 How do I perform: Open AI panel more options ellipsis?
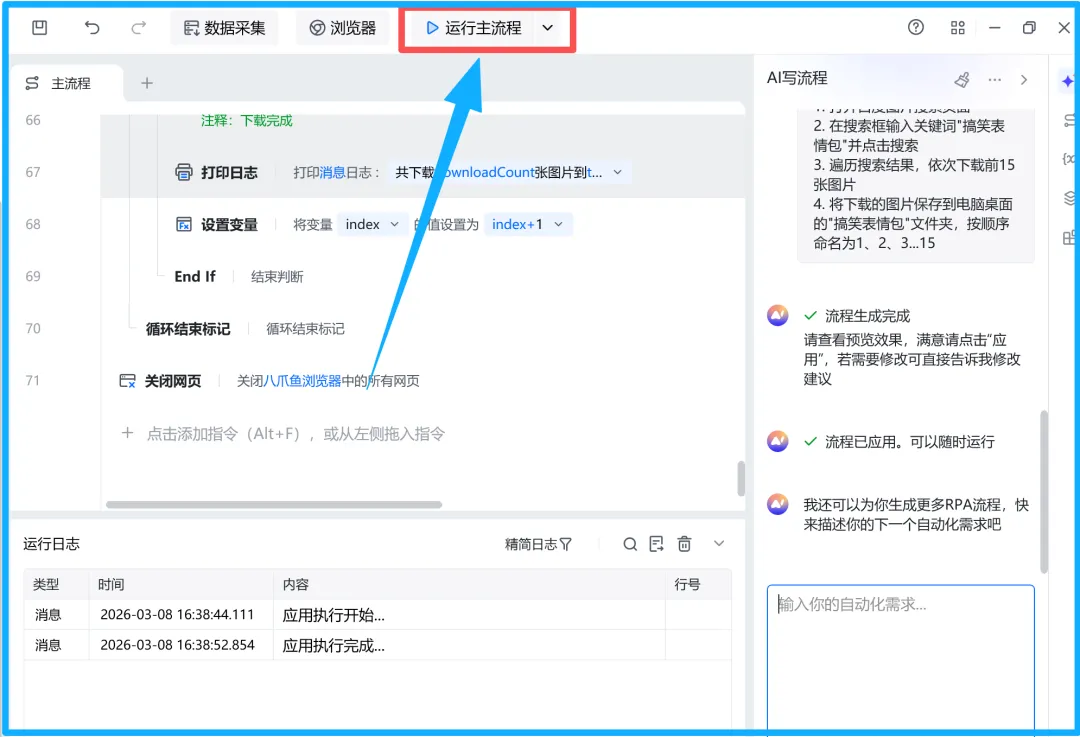995,80
